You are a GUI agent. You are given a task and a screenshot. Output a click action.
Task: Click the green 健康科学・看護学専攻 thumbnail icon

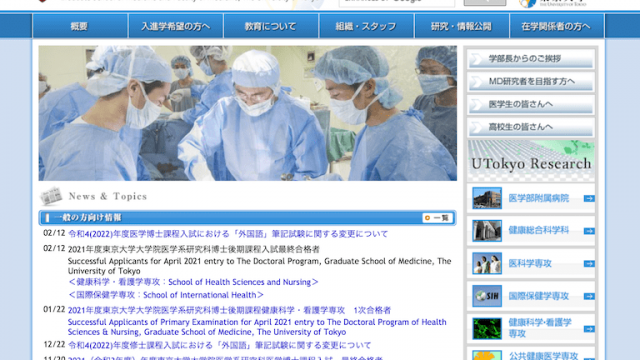pyautogui.click(x=487, y=329)
